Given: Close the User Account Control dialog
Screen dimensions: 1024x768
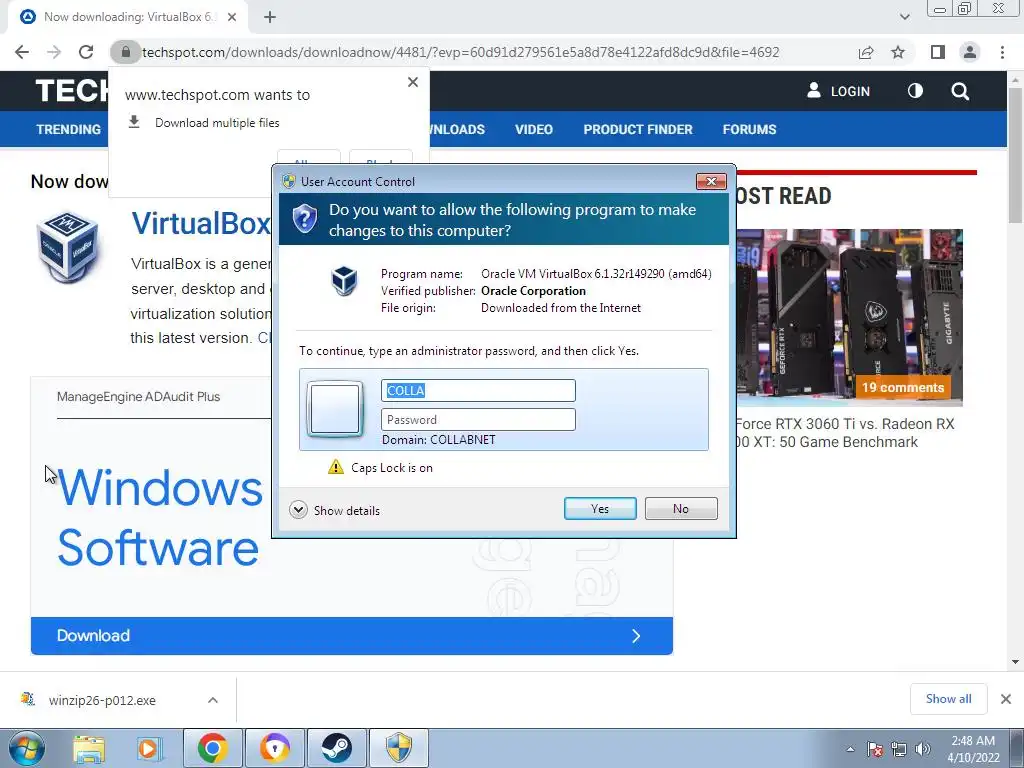Looking at the screenshot, I should pyautogui.click(x=711, y=182).
